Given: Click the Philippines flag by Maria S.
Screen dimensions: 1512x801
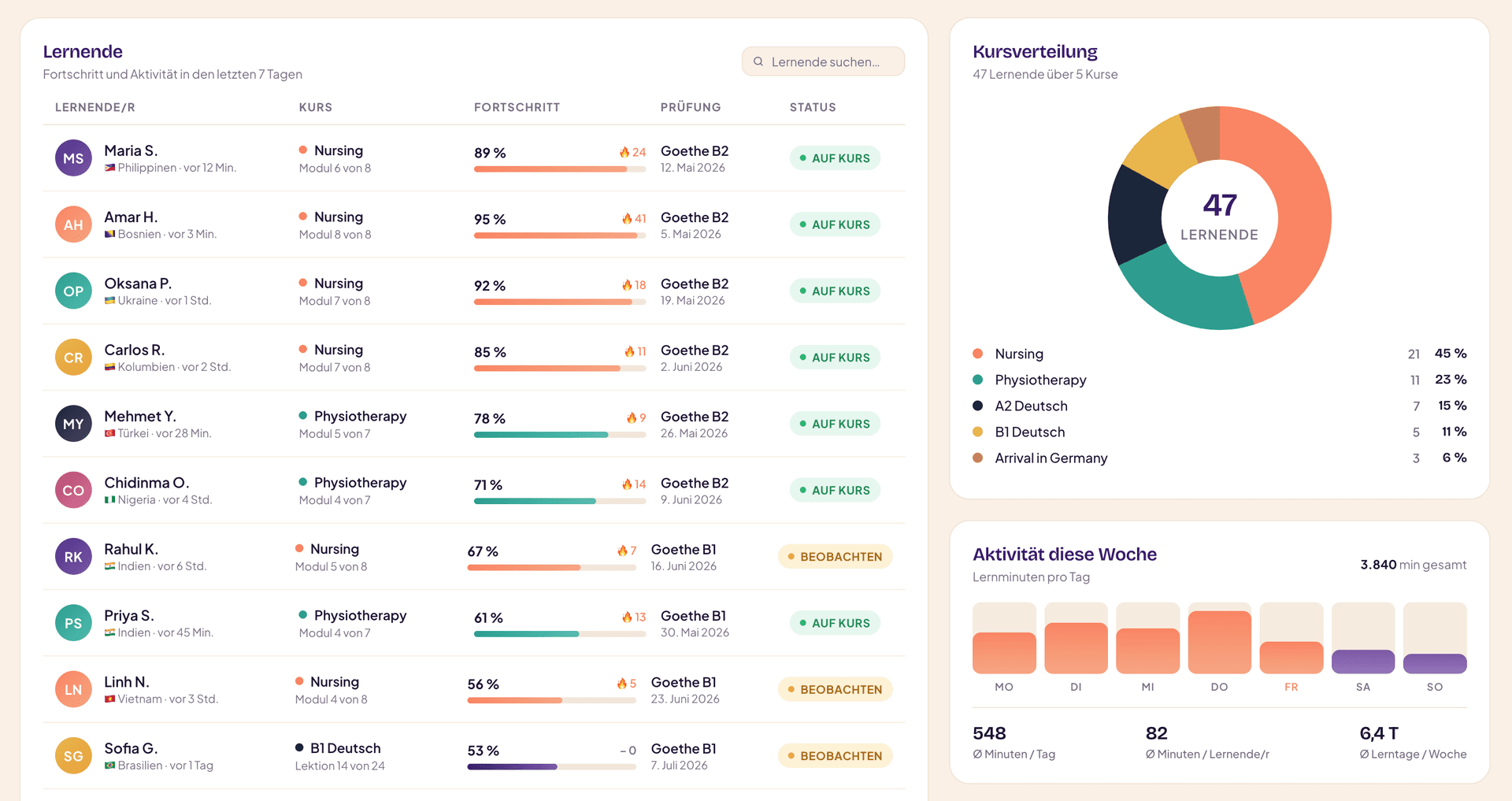Looking at the screenshot, I should [x=109, y=168].
